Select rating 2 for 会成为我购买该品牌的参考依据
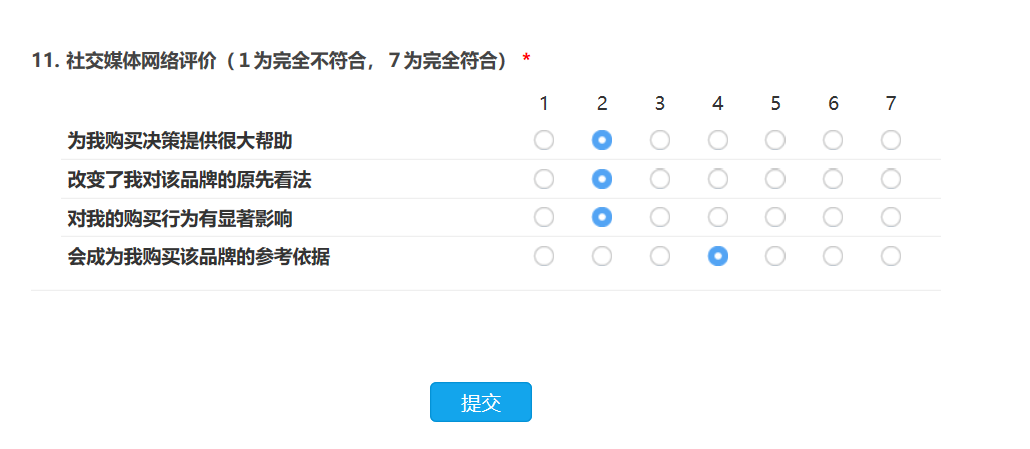Image resolution: width=1030 pixels, height=449 pixels. click(x=602, y=256)
